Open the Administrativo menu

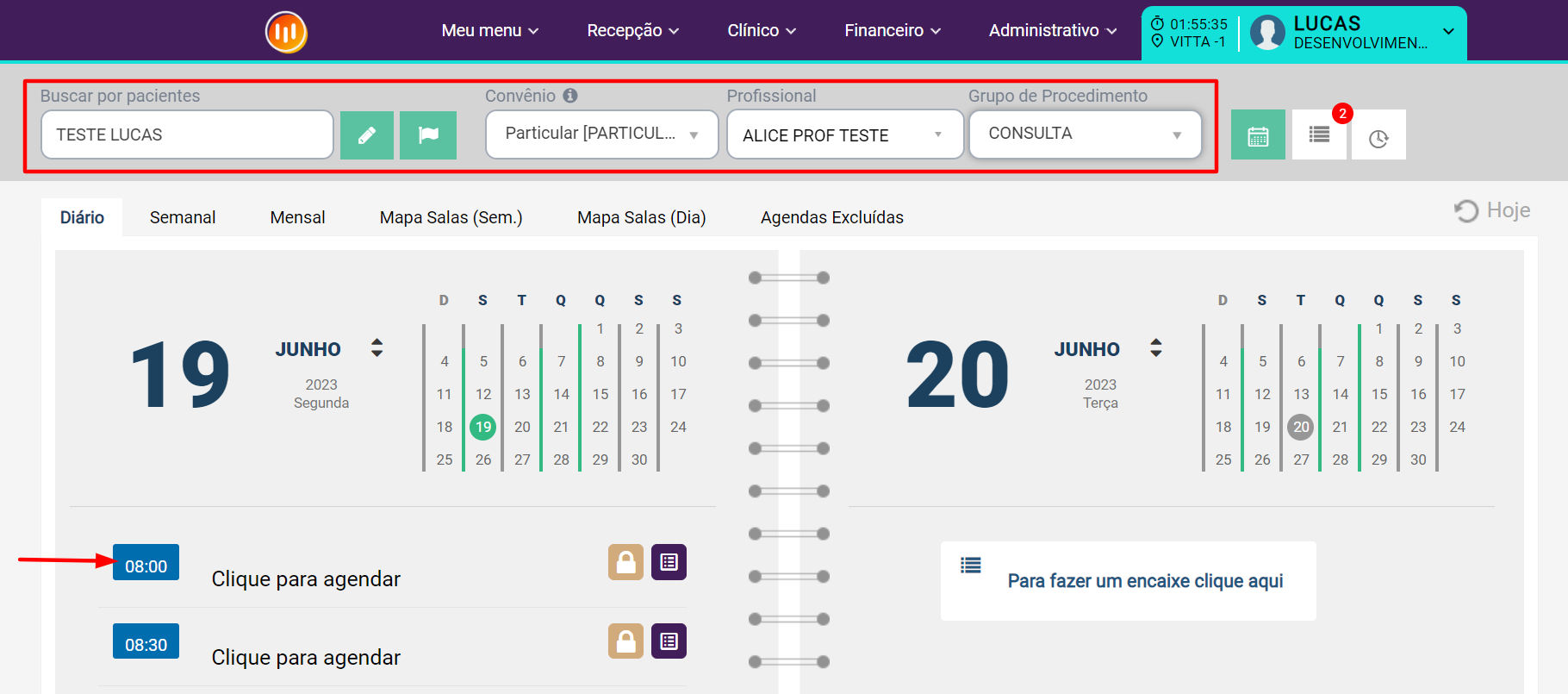(1053, 30)
